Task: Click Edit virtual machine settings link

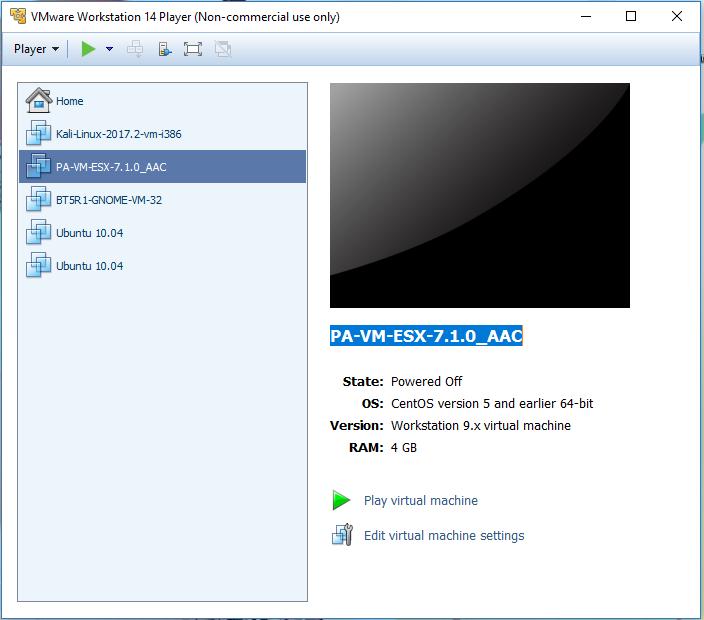Action: coord(444,535)
